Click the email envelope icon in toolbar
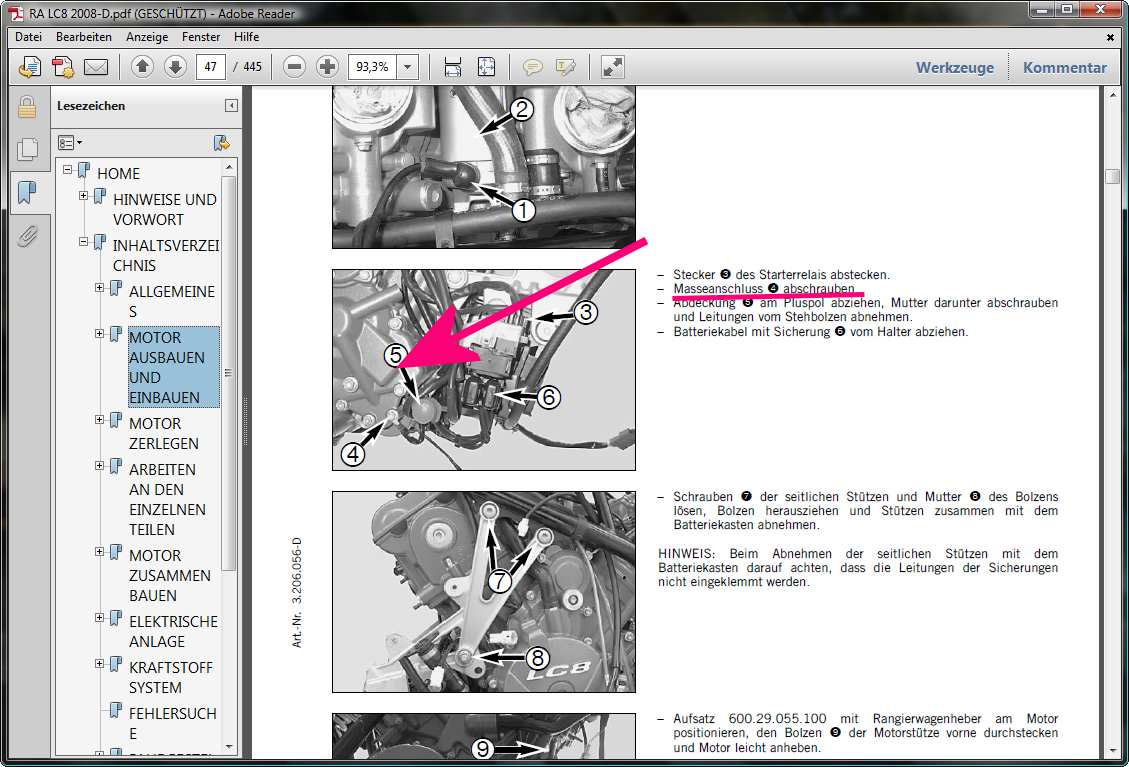1129x767 pixels. pos(95,67)
